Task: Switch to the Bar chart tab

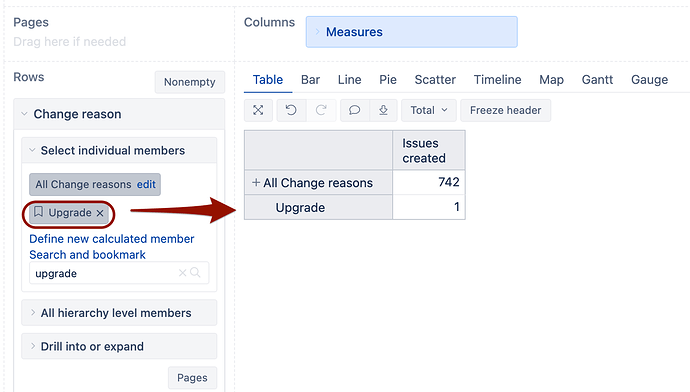Action: [310, 80]
